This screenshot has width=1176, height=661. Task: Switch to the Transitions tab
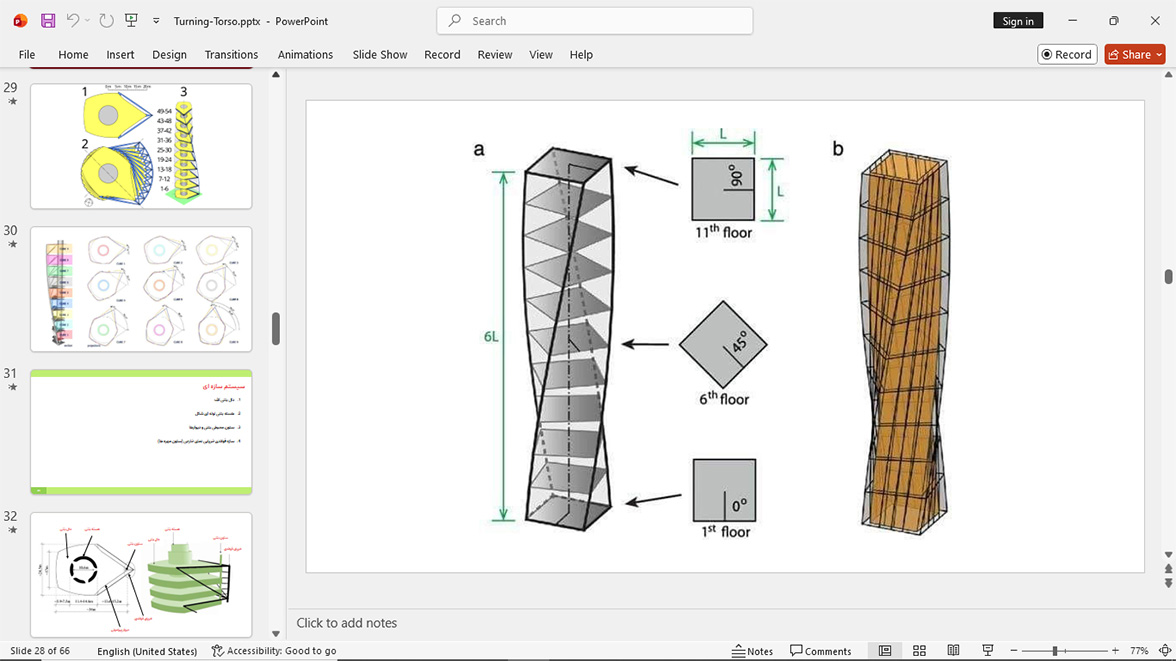(x=231, y=55)
